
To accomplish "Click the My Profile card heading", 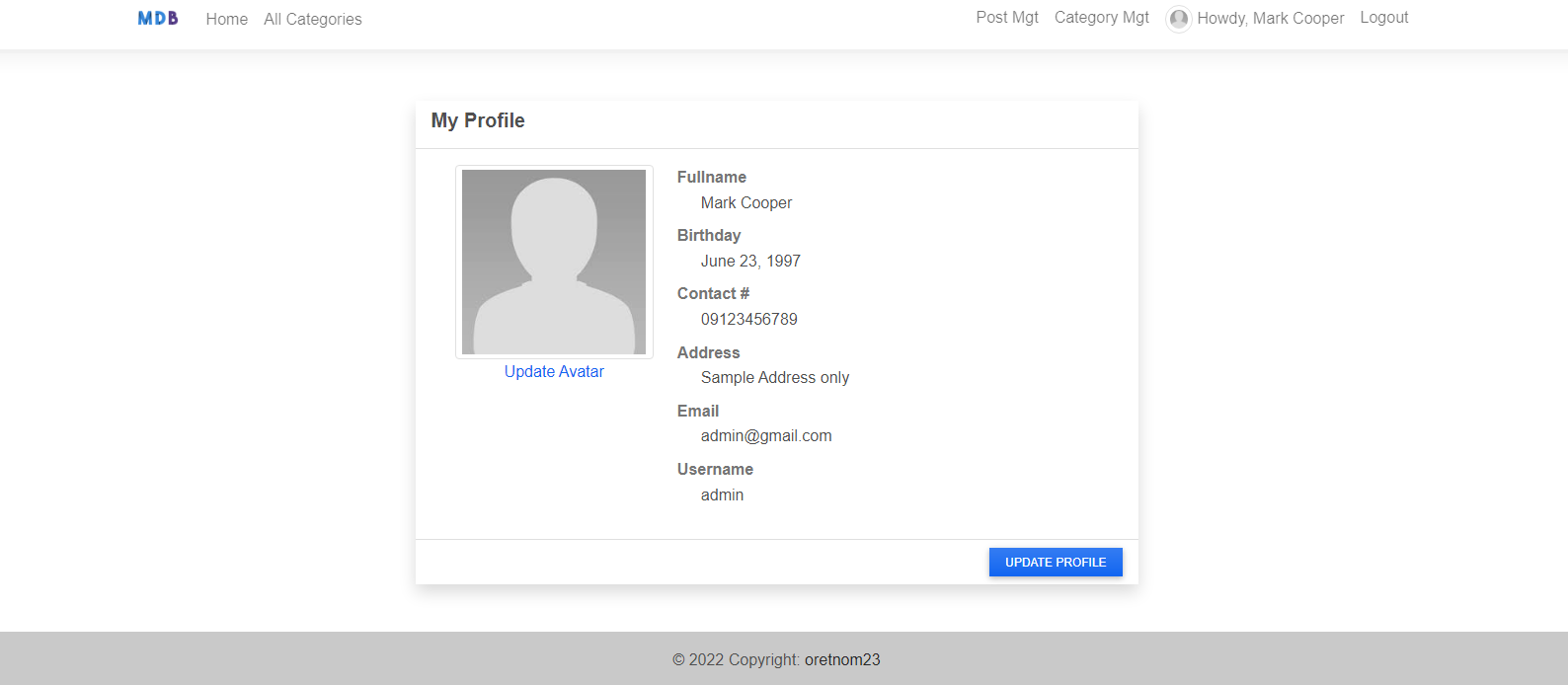I will pyautogui.click(x=478, y=120).
